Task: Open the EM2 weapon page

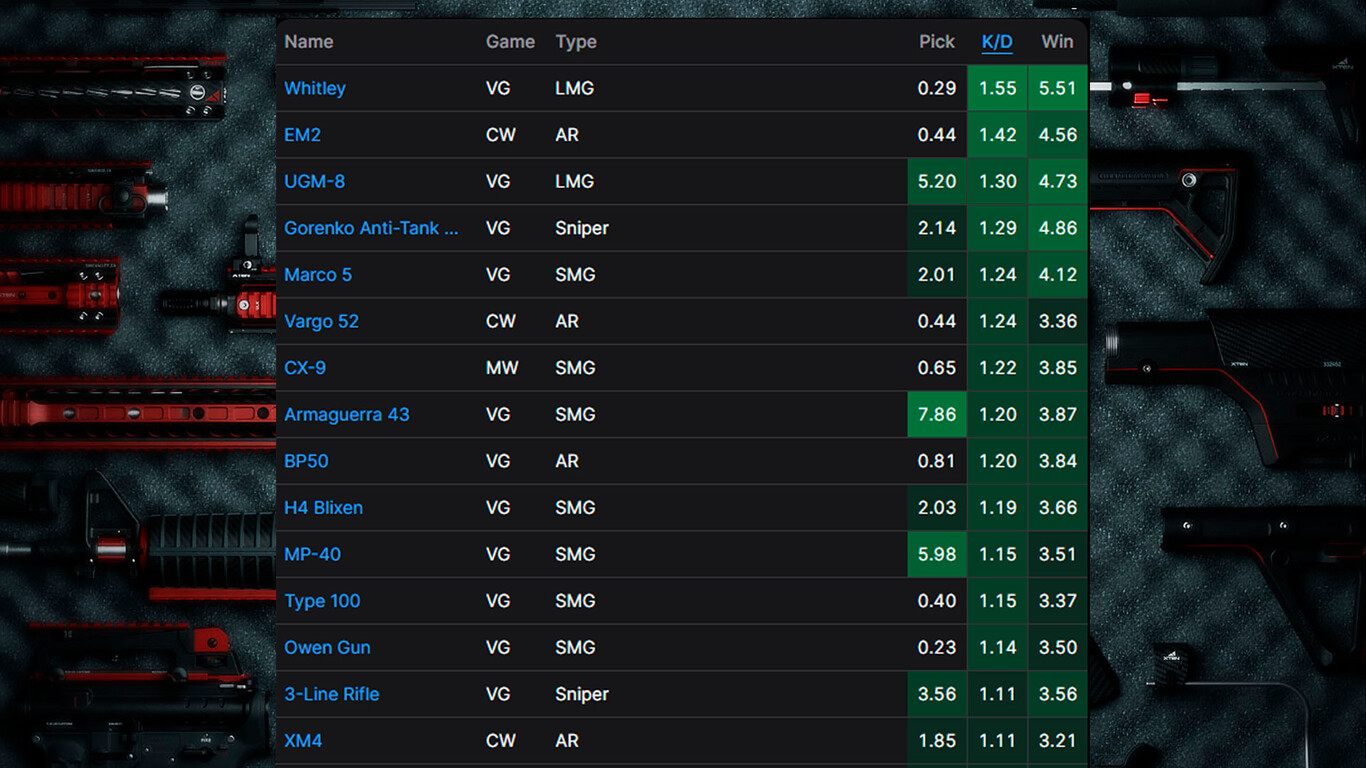Action: tap(302, 135)
